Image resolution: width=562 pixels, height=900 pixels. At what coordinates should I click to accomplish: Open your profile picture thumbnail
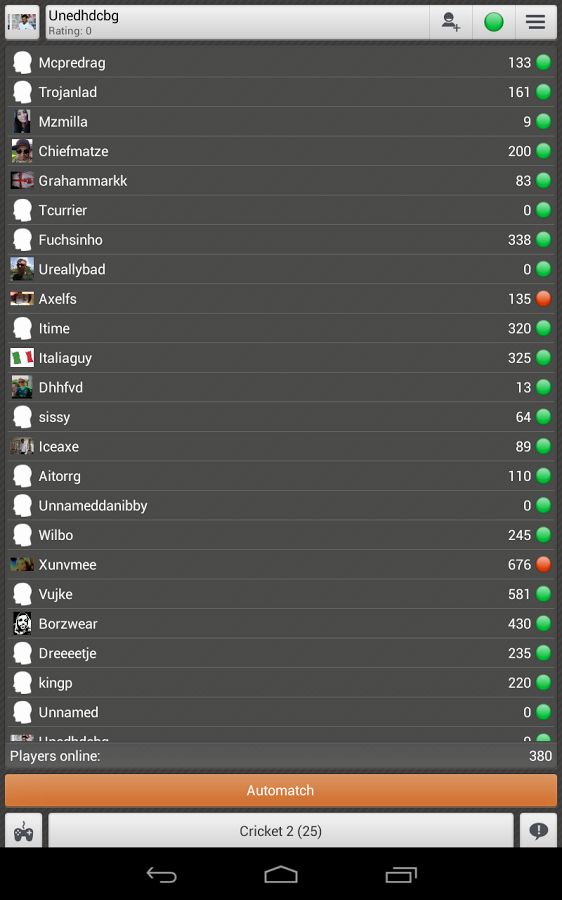(22, 22)
